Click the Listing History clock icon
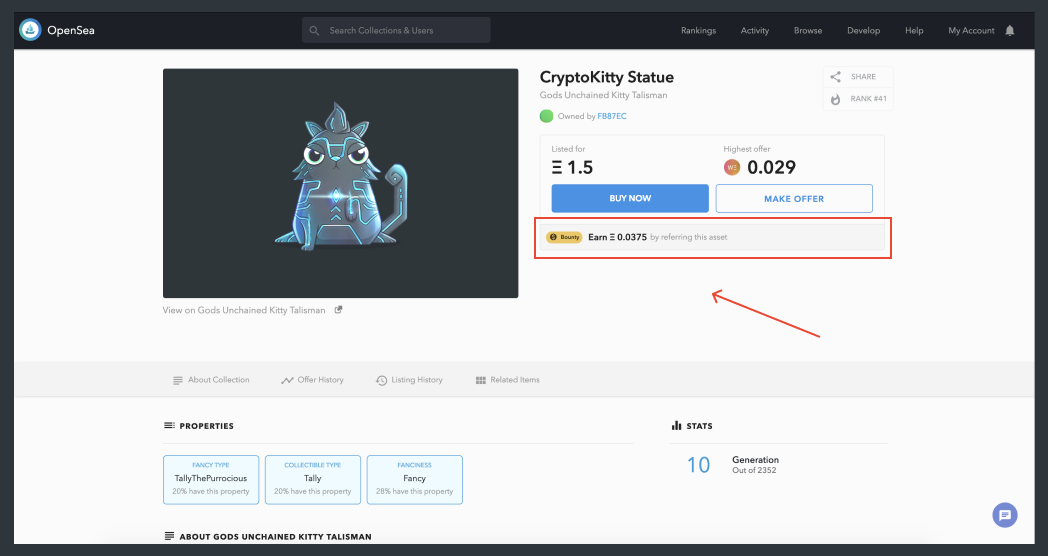 (x=382, y=380)
